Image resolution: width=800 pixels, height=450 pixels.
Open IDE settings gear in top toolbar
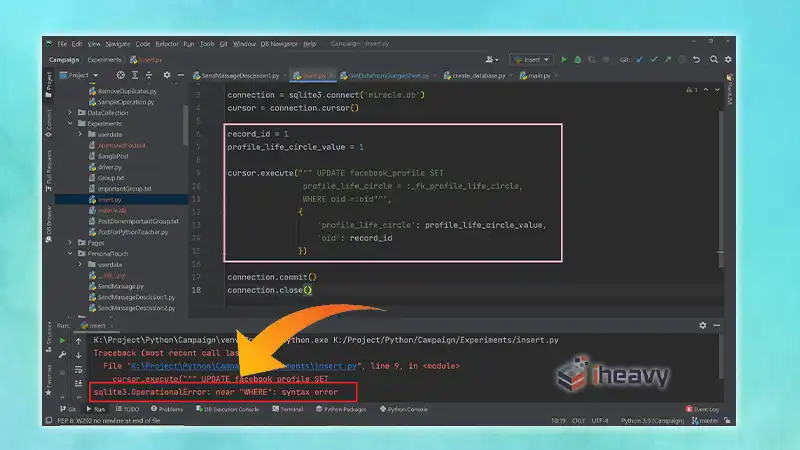(x=728, y=60)
